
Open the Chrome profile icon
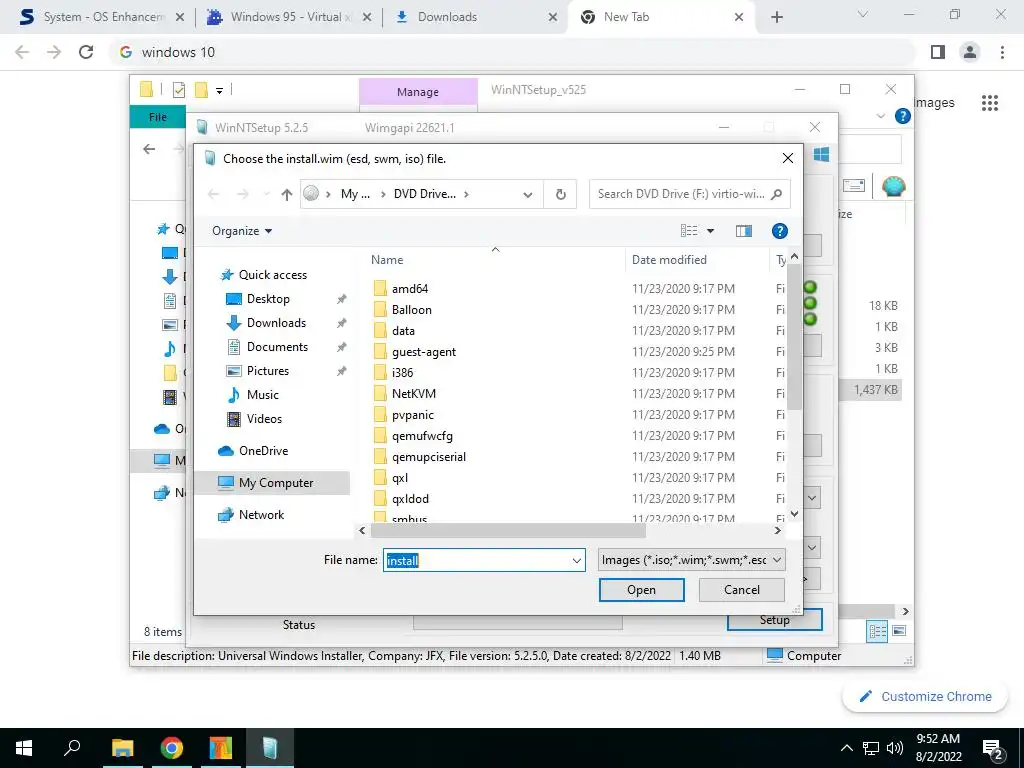[x=970, y=52]
